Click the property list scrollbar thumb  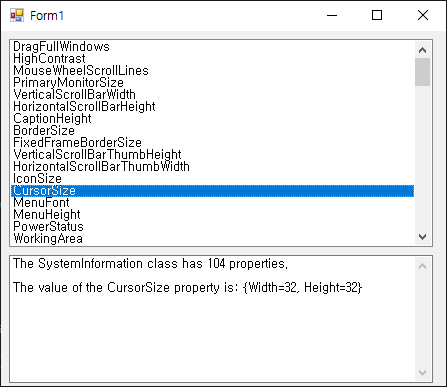point(422,72)
